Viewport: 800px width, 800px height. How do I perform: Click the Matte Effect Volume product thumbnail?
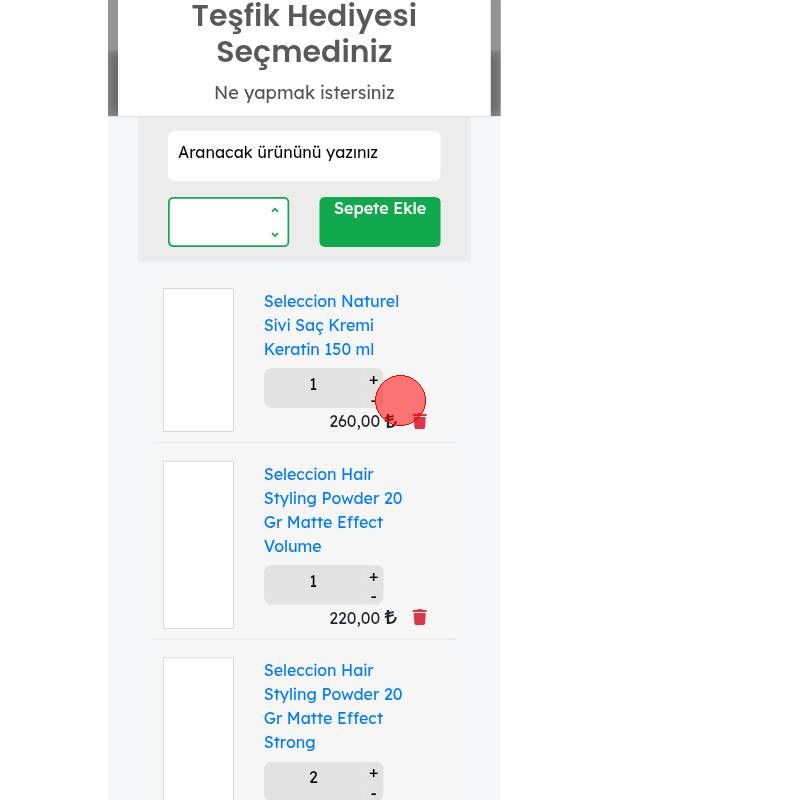(x=198, y=545)
